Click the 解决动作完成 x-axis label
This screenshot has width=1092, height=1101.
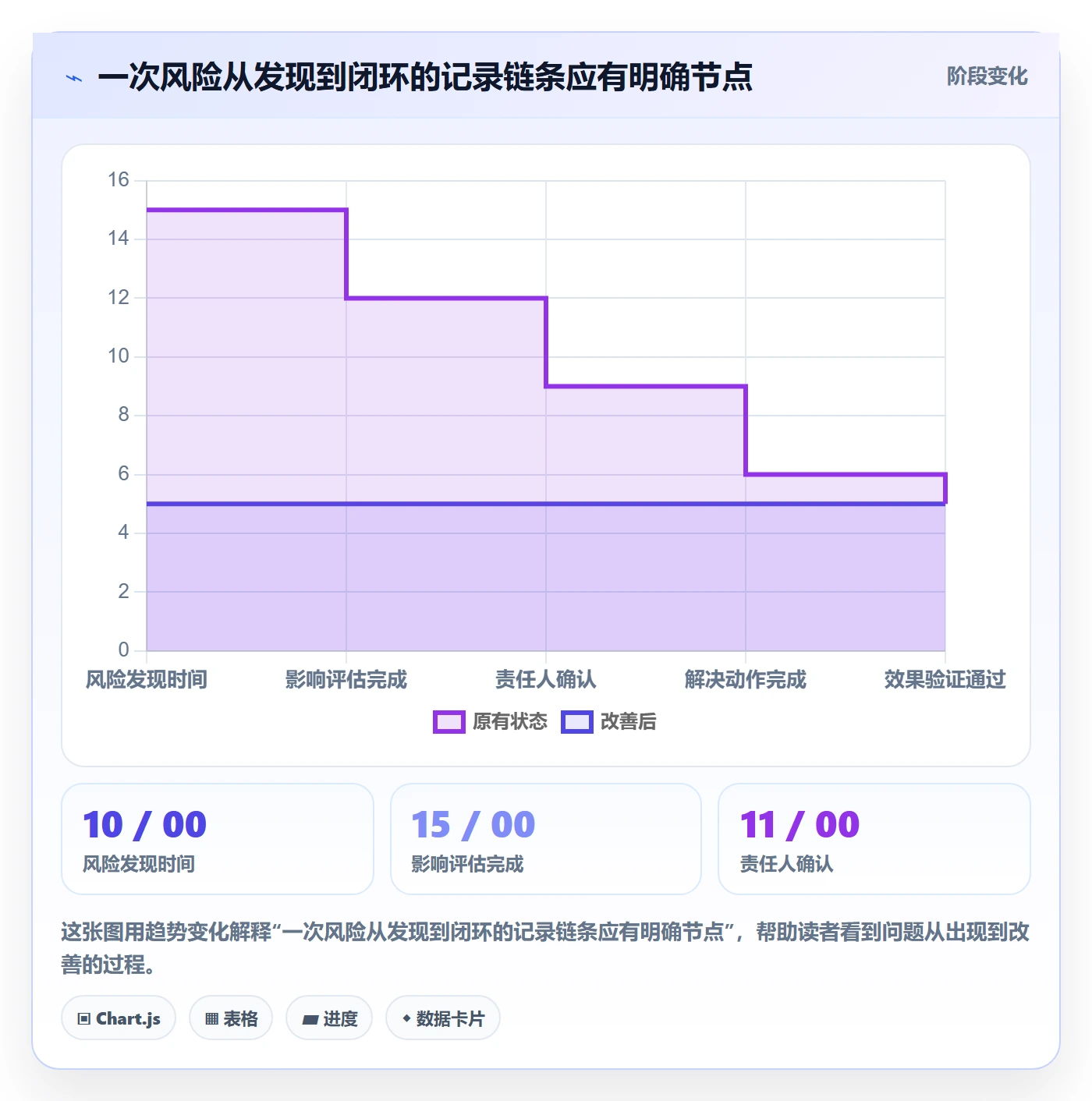pyautogui.click(x=746, y=680)
